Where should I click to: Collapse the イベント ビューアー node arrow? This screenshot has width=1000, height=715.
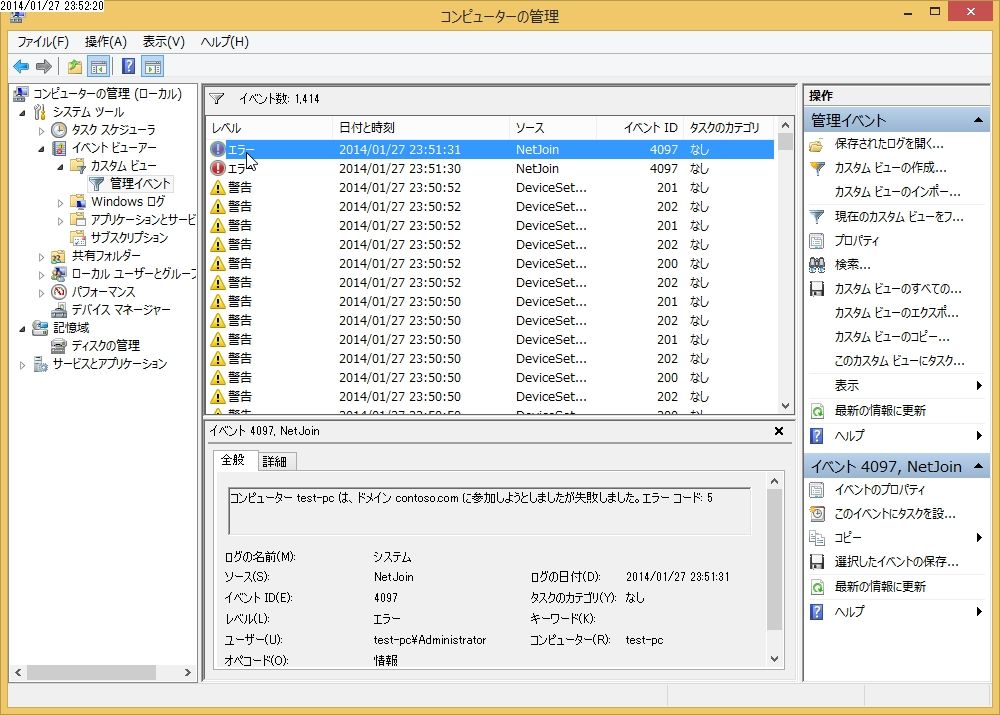click(41, 149)
